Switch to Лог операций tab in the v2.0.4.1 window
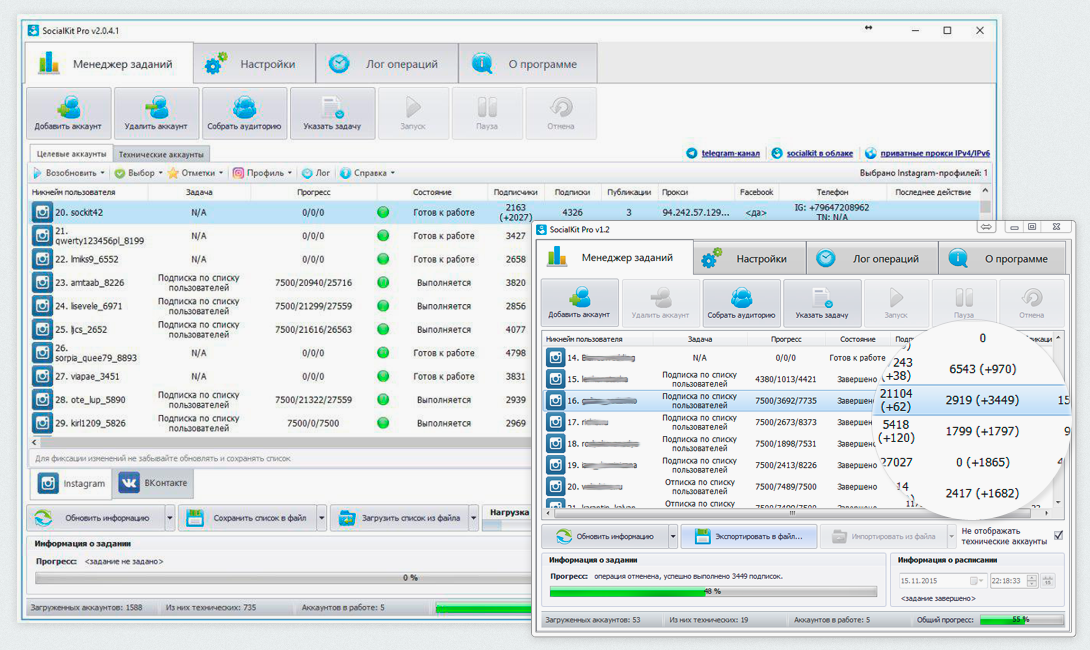Screen dimensions: 1090x650 click(387, 64)
